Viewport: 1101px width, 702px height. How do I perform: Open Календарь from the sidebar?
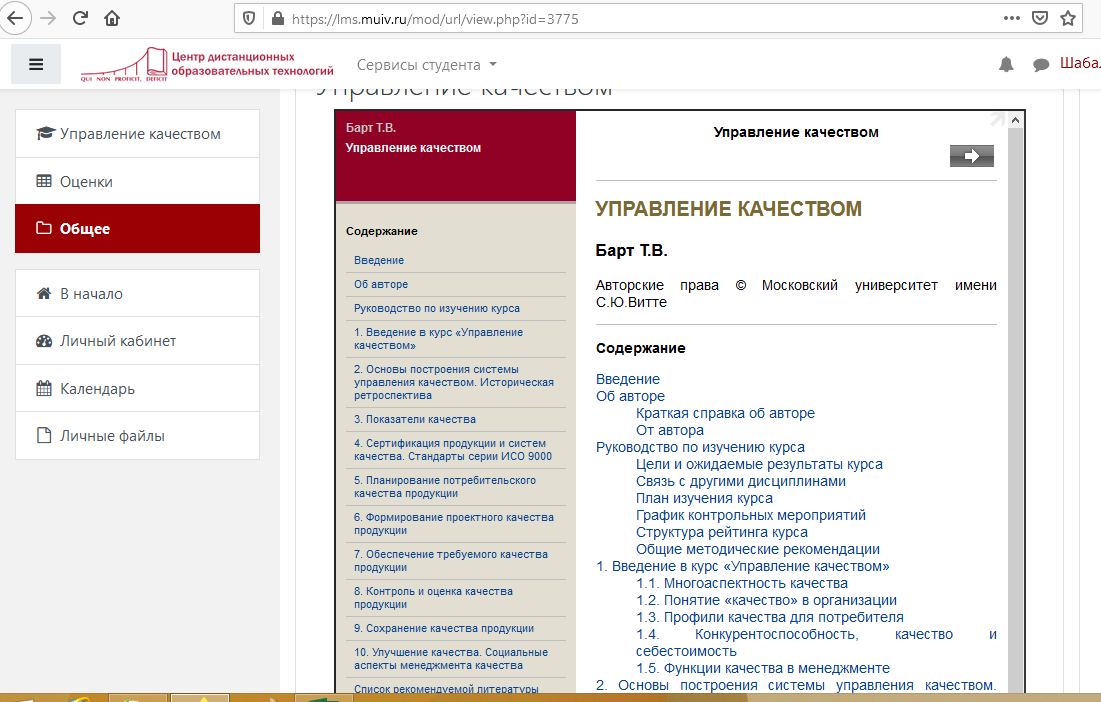(97, 389)
